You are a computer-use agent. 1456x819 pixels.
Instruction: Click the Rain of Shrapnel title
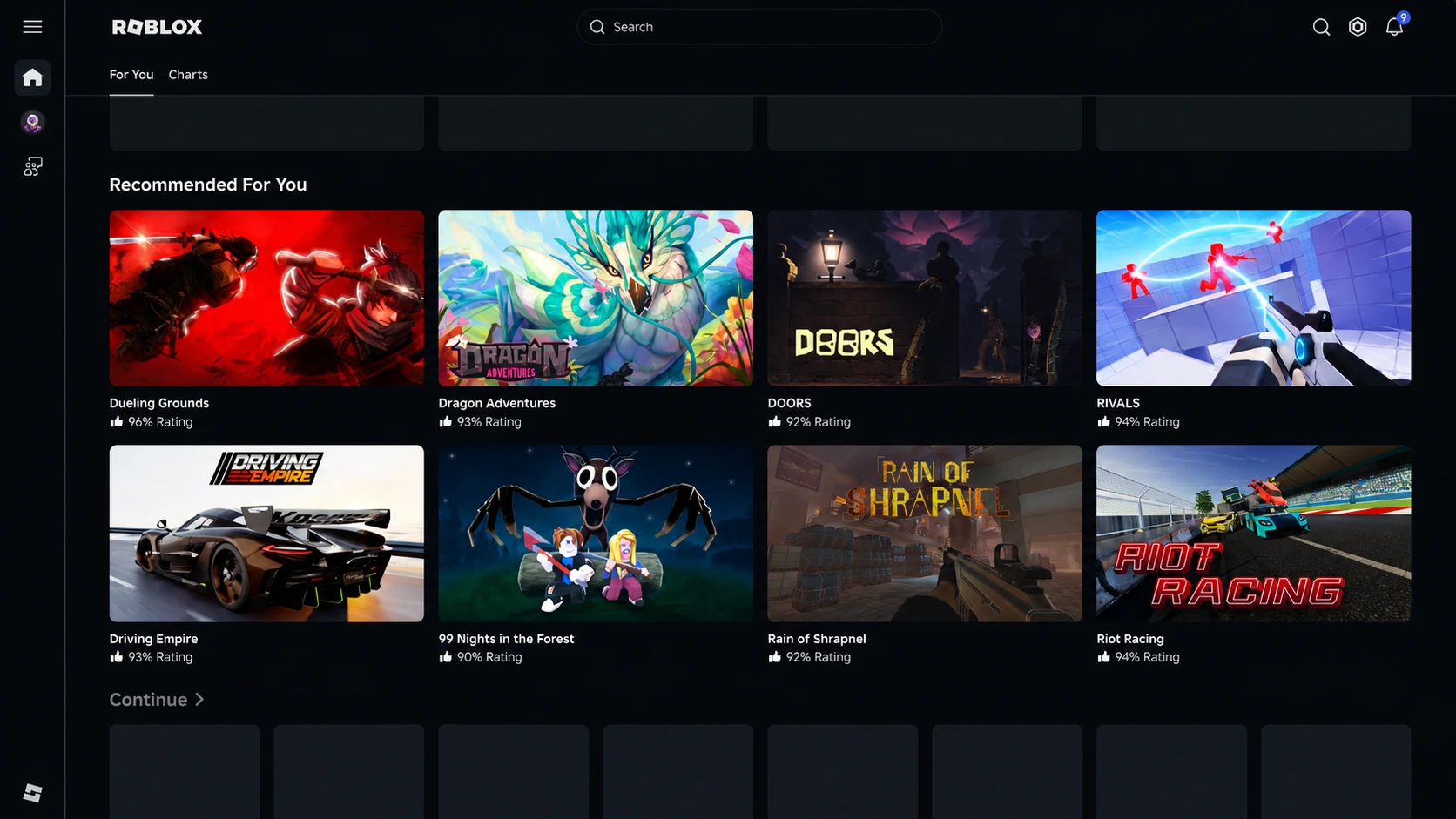click(817, 639)
